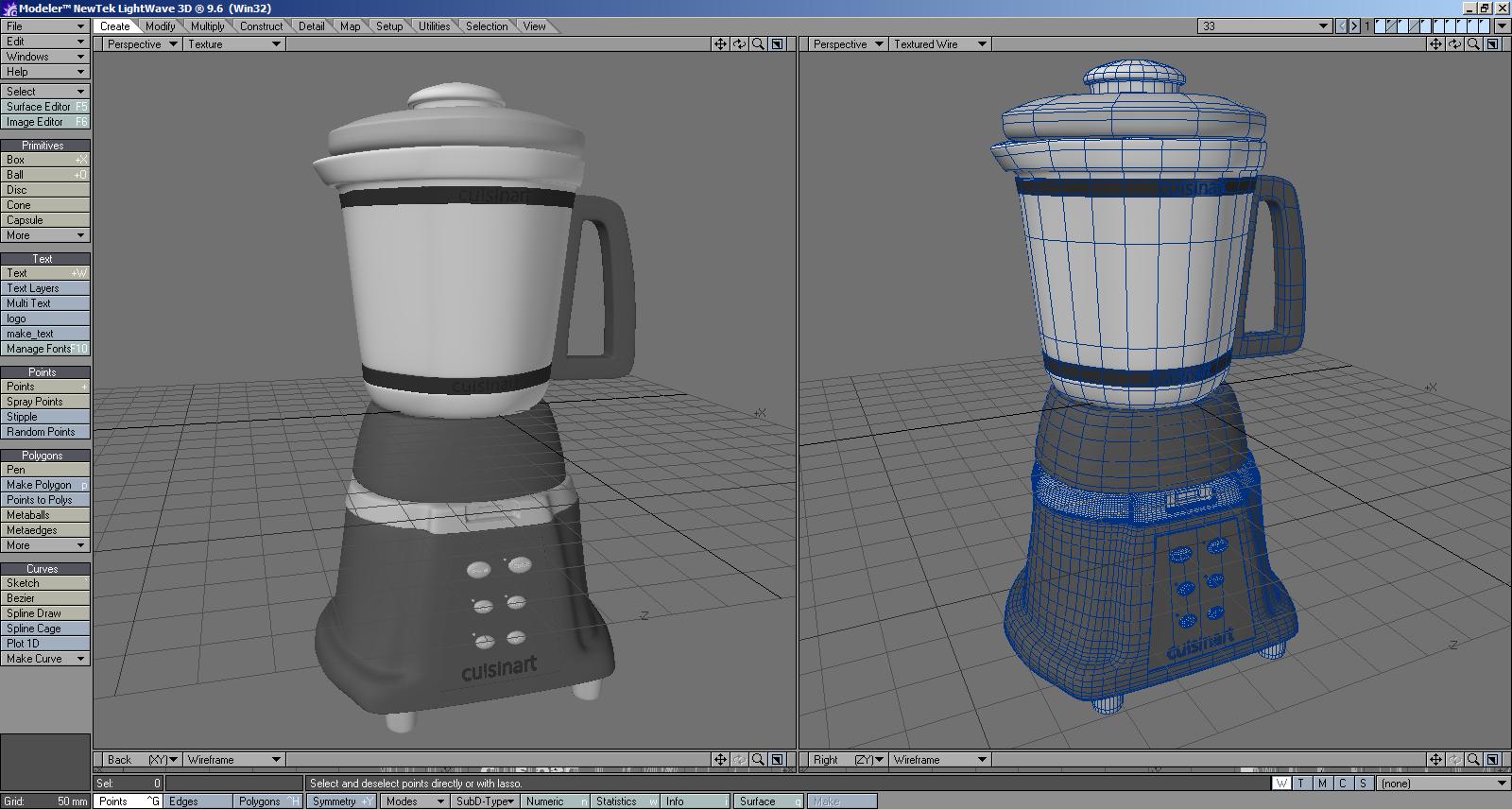Select layer 2 in layer bank
The height and width of the screenshot is (810, 1512).
pyautogui.click(x=1391, y=26)
